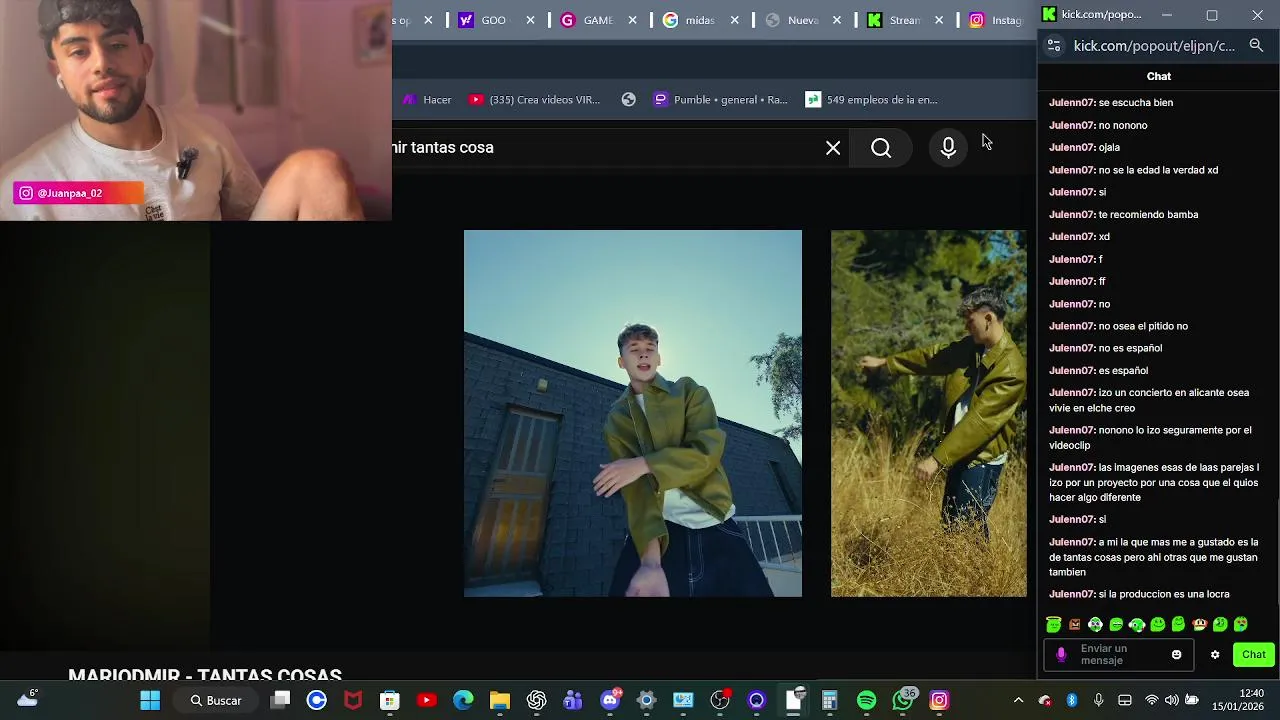Viewport: 1280px width, 720px height.
Task: Open the Windows Start menu
Action: tap(150, 700)
